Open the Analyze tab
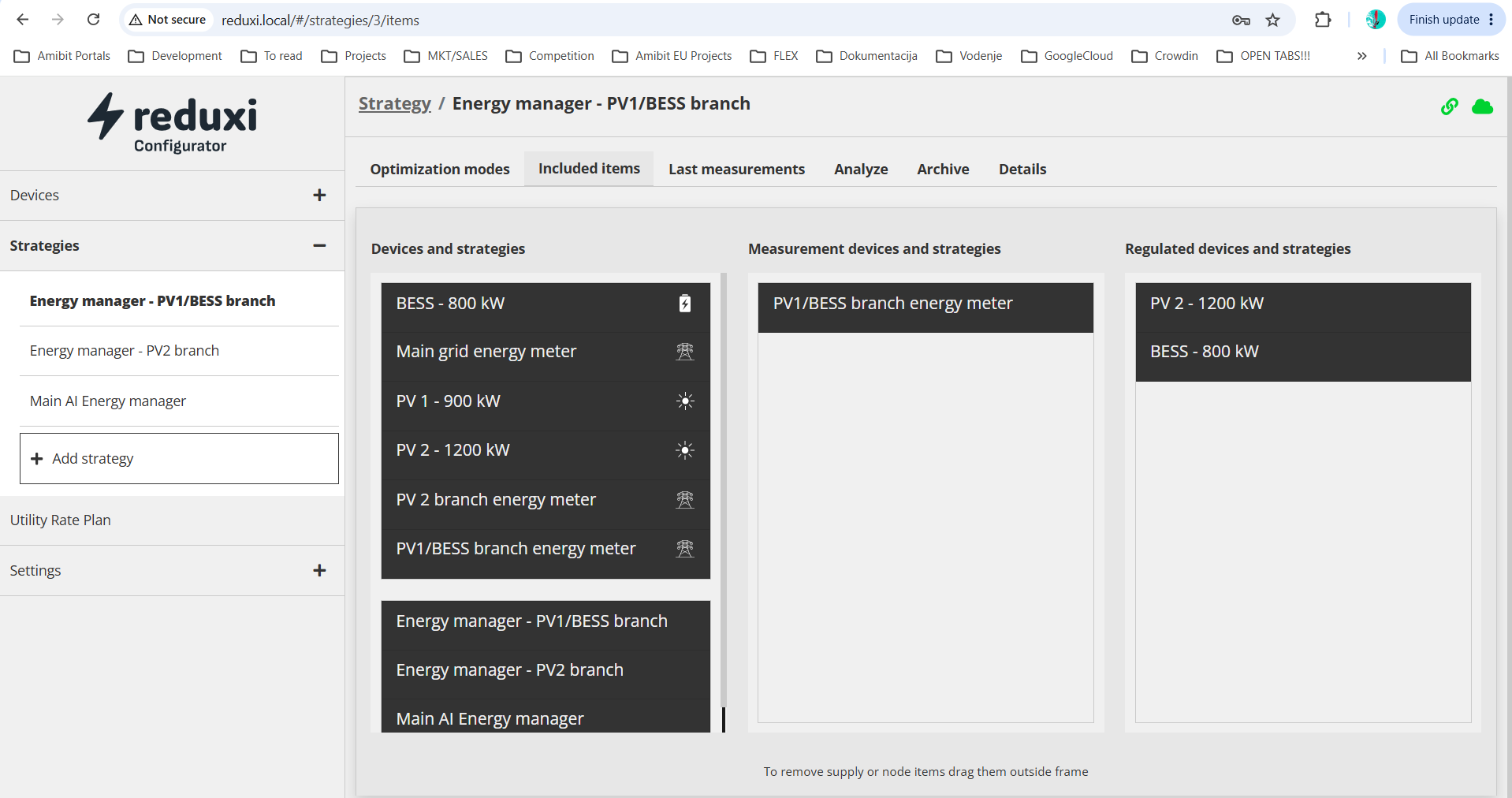 [x=861, y=170]
